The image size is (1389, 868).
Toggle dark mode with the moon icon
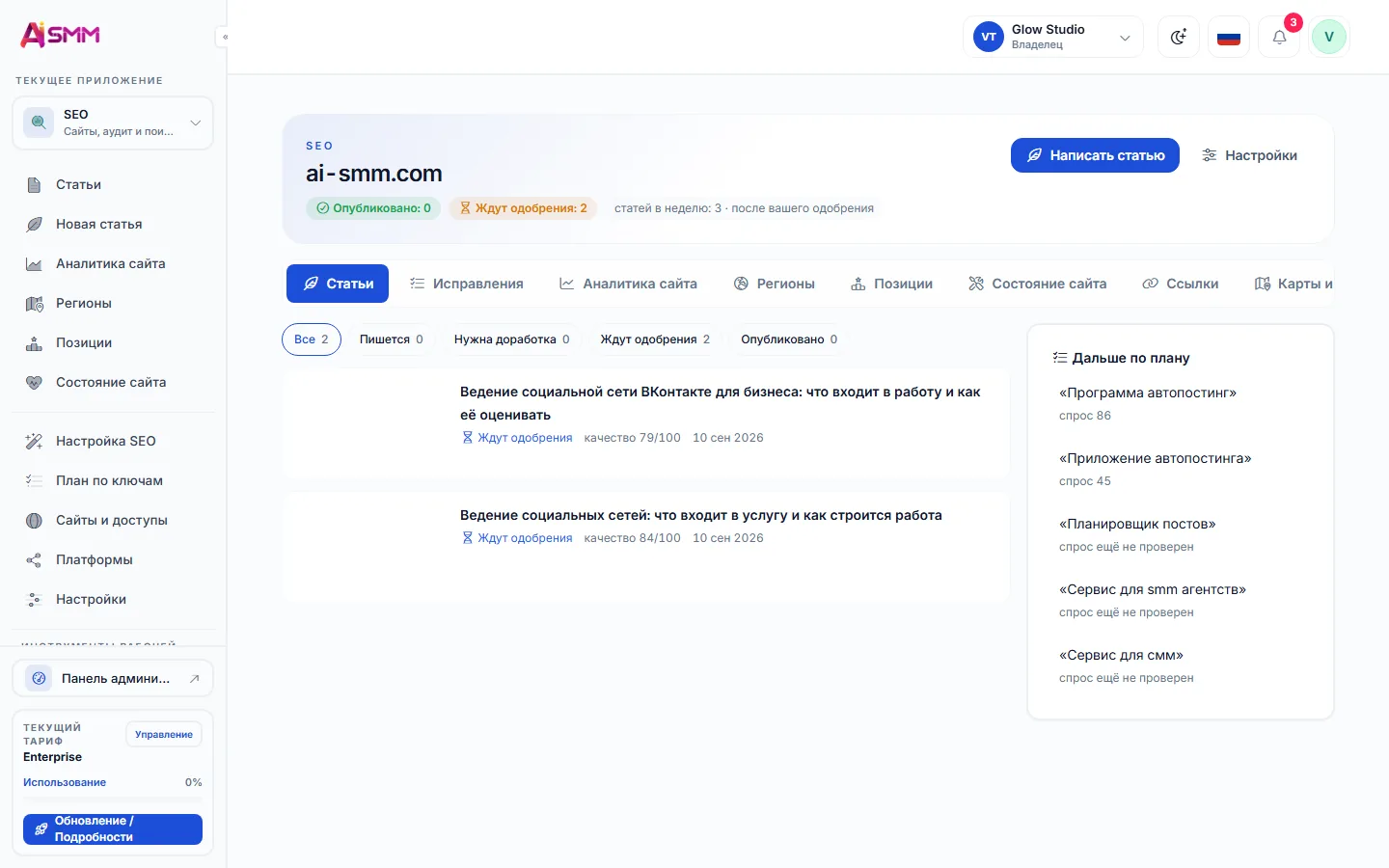pos(1179,37)
